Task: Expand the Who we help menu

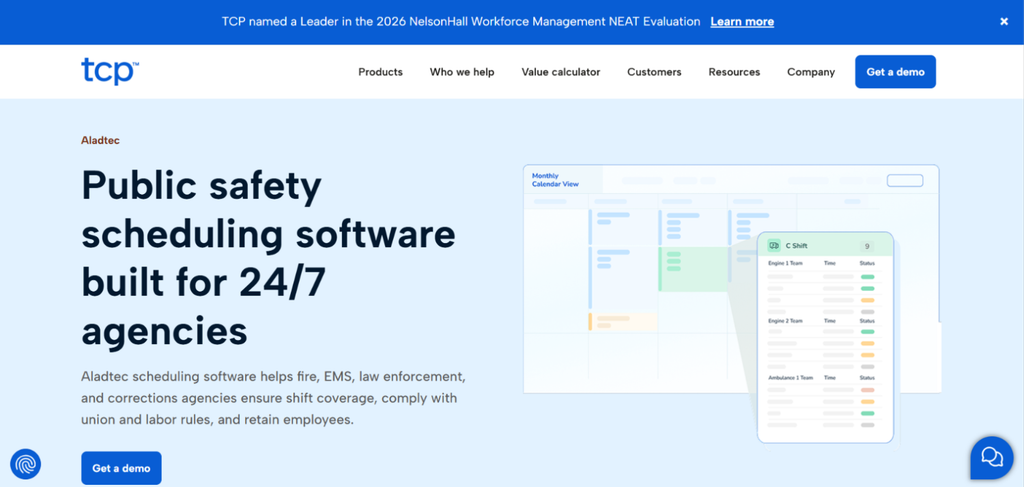Action: 462,72
